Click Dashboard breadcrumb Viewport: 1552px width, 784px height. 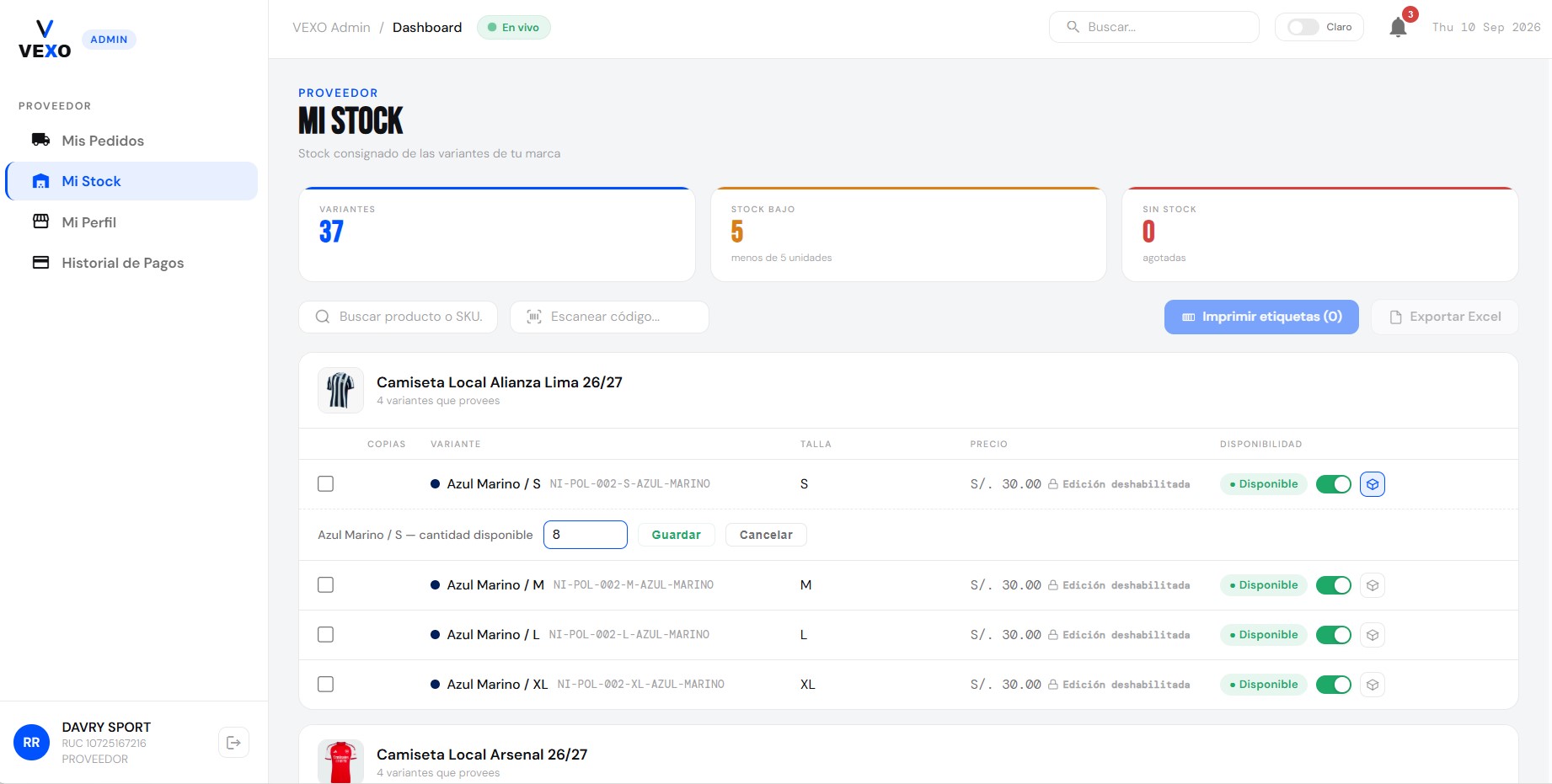point(427,27)
